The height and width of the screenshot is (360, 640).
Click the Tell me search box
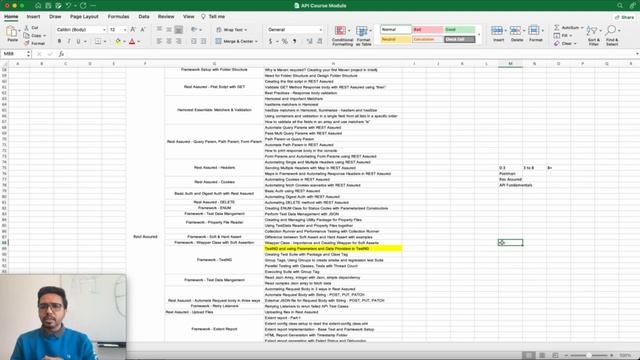213,17
